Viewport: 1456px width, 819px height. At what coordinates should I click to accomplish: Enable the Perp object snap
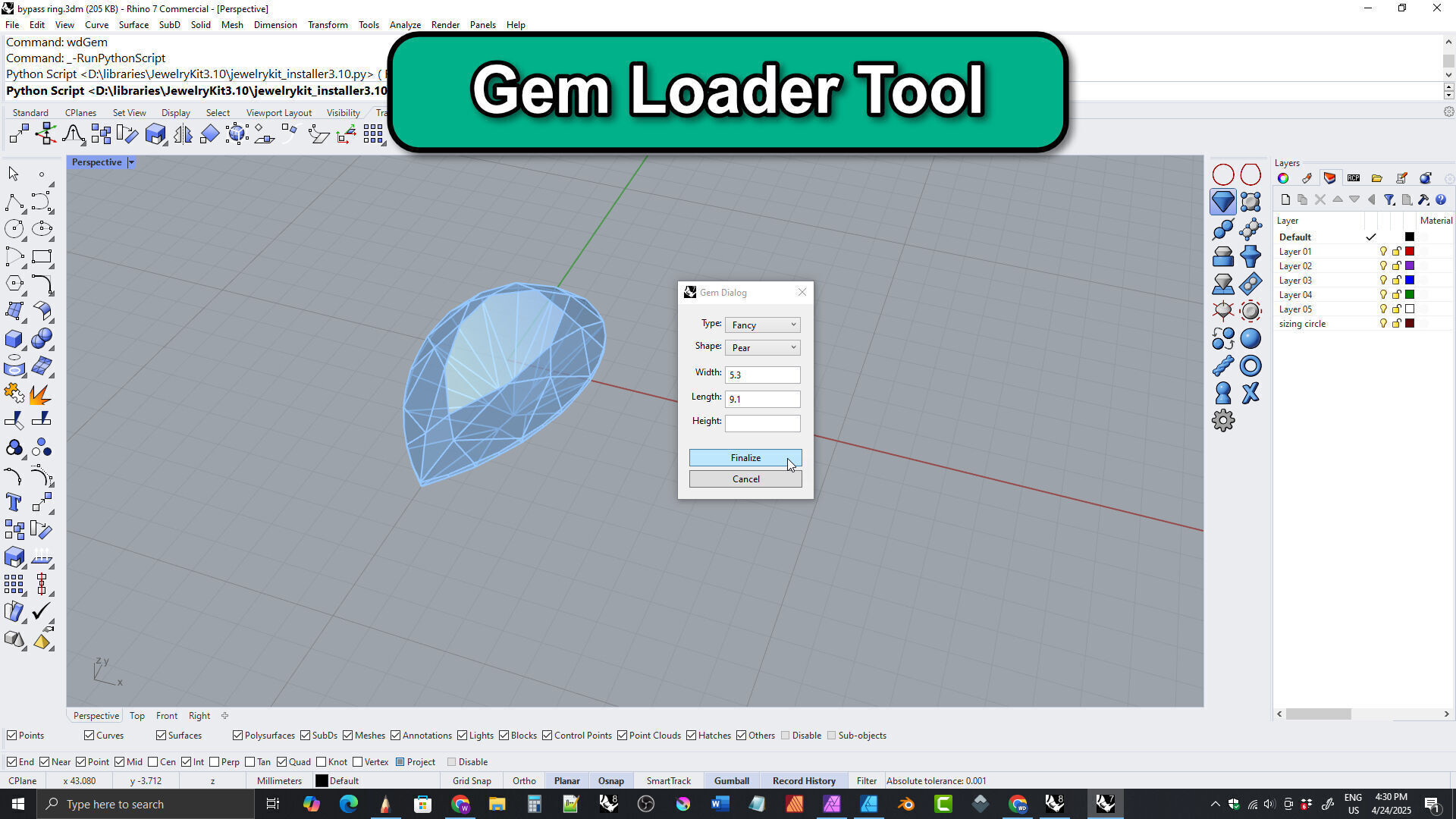pyautogui.click(x=215, y=762)
